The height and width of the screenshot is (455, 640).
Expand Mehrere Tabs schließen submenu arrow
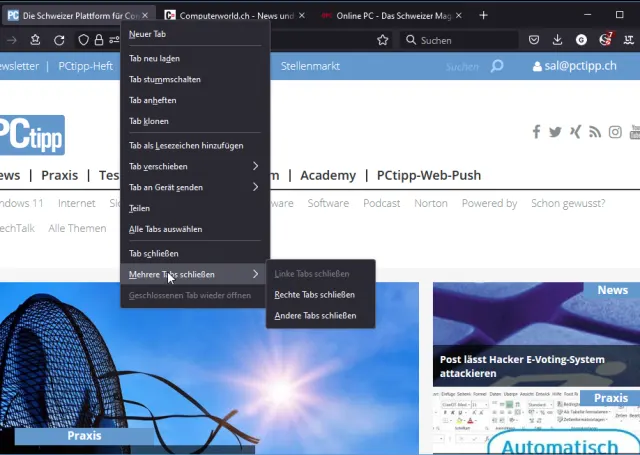pos(256,274)
